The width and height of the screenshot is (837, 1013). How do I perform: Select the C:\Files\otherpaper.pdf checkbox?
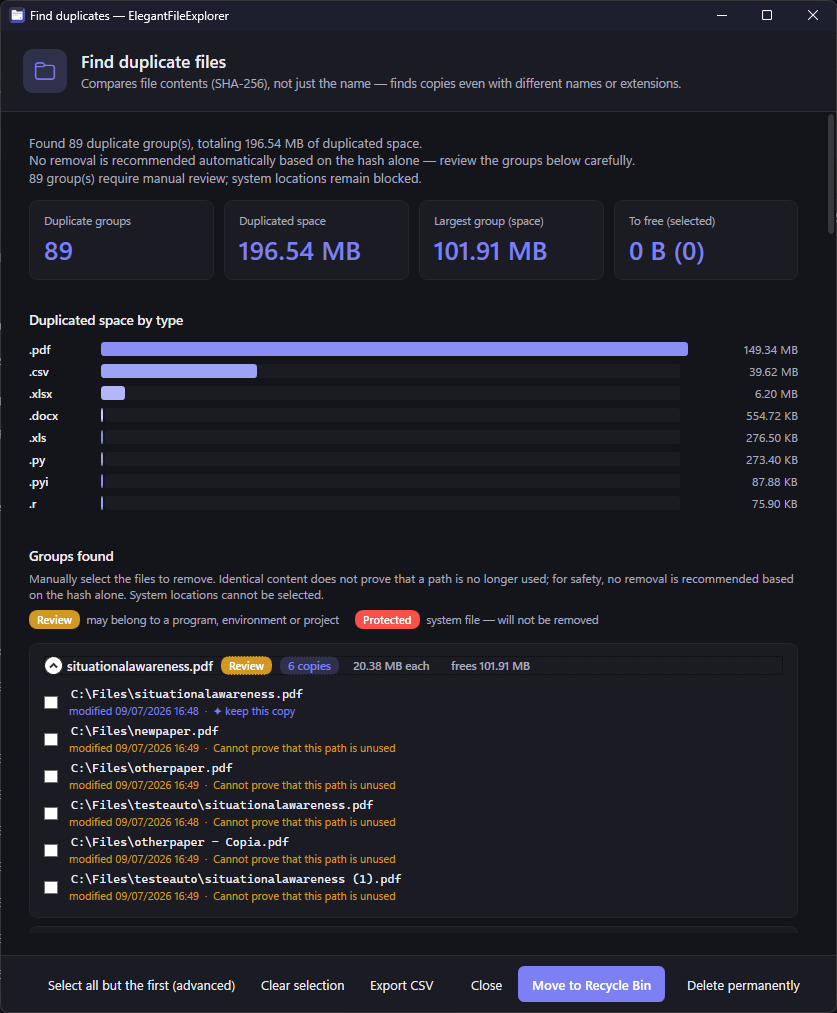pos(51,776)
